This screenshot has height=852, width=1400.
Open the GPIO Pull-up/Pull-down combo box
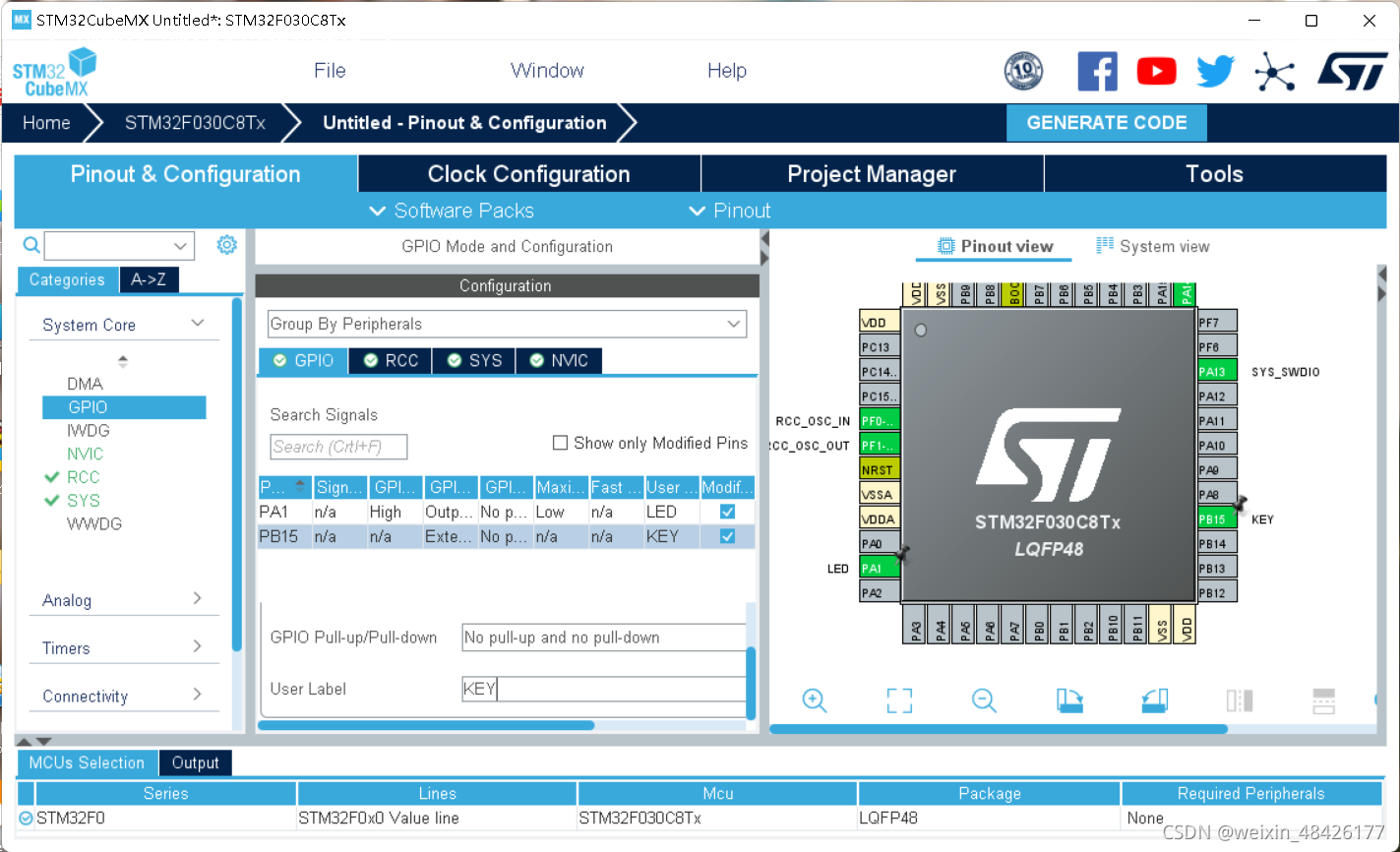[x=604, y=638]
